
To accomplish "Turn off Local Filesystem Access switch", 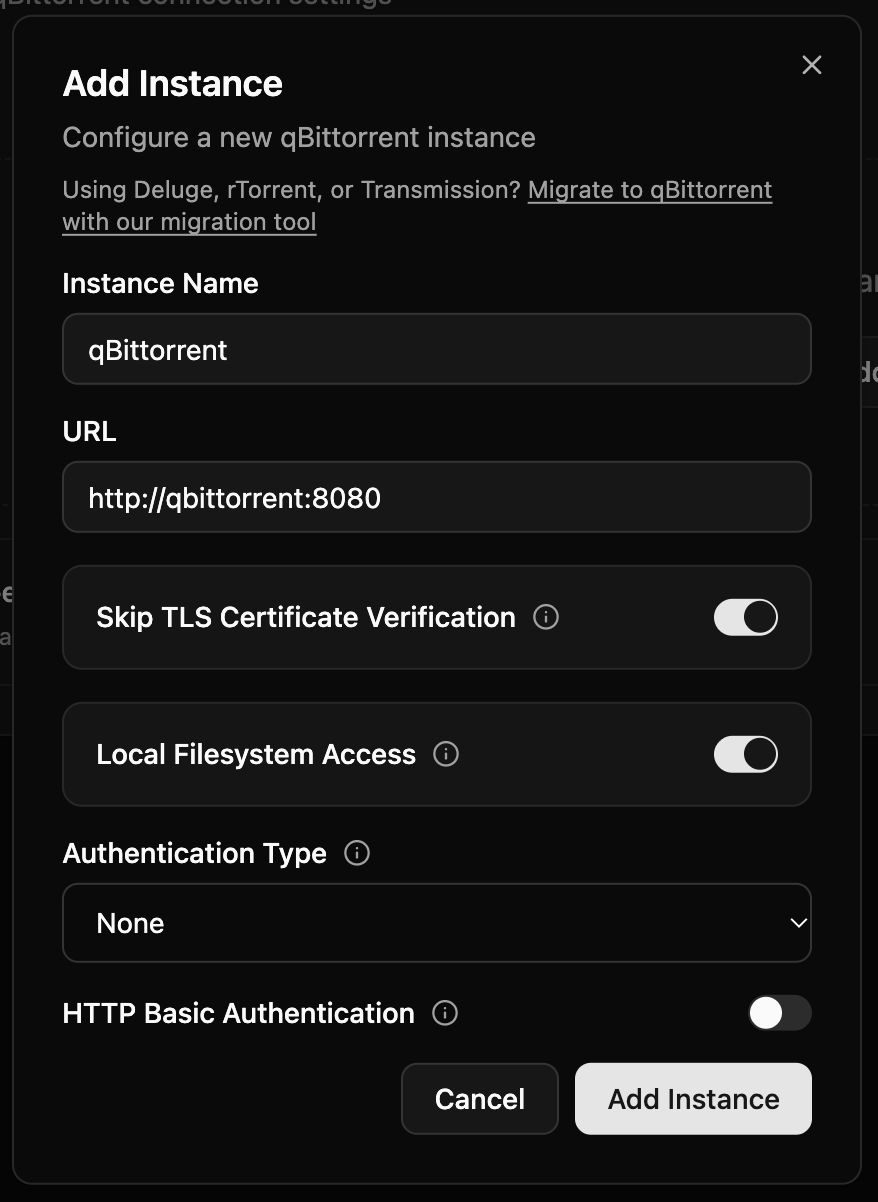I will (746, 754).
